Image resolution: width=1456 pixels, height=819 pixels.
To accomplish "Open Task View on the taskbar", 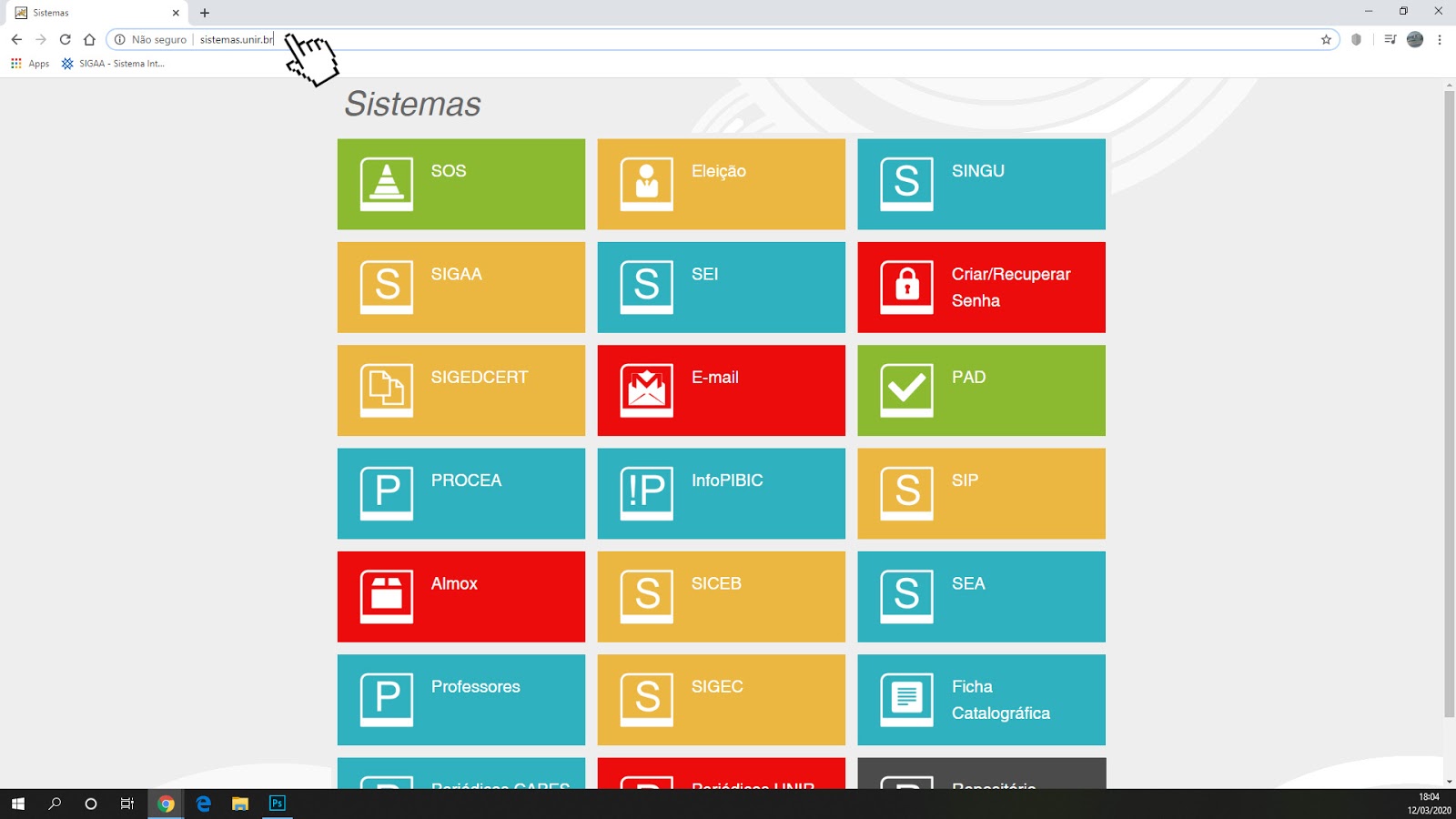I will coord(127,804).
